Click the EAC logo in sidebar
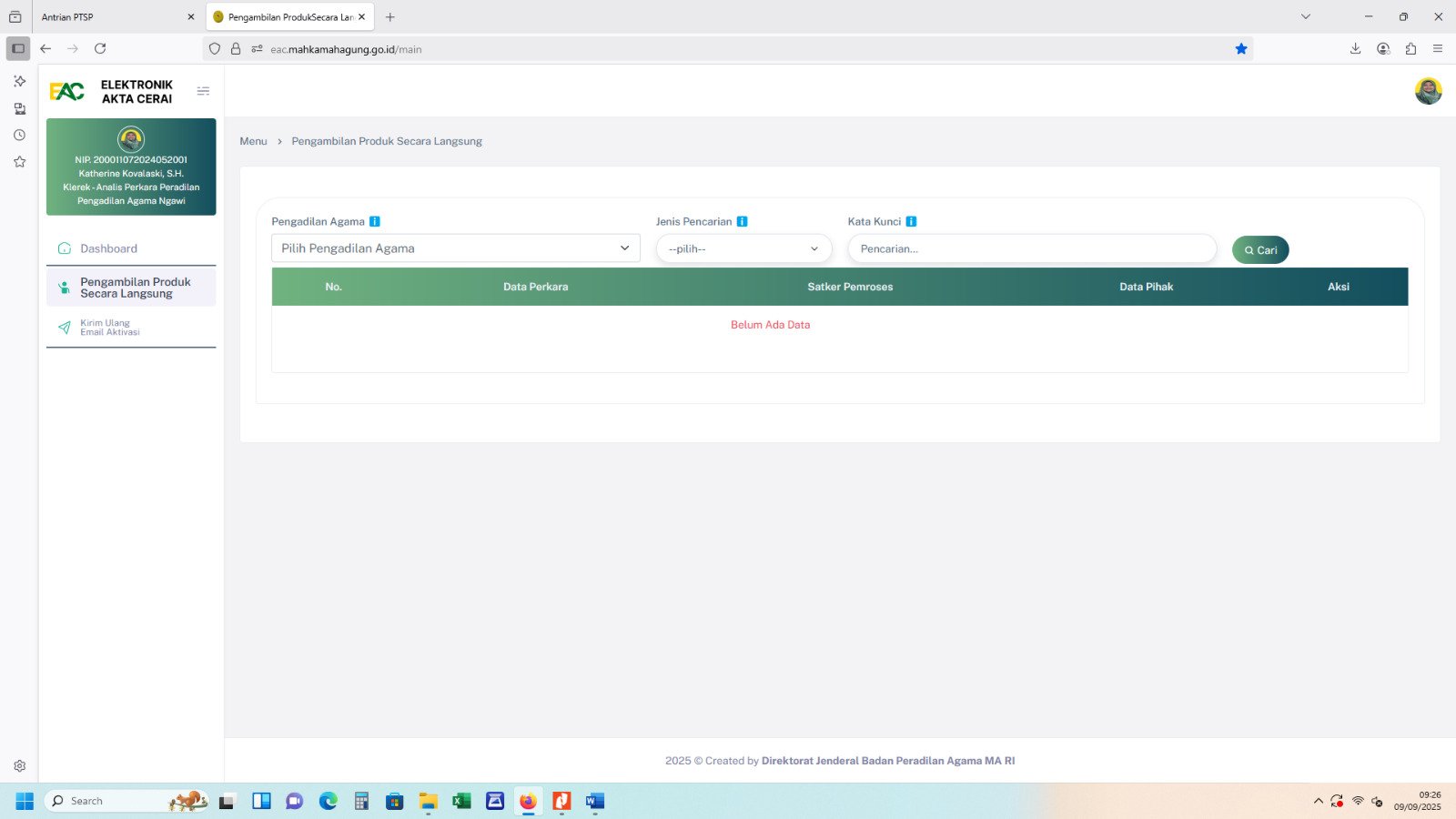This screenshot has height=819, width=1456. (67, 91)
